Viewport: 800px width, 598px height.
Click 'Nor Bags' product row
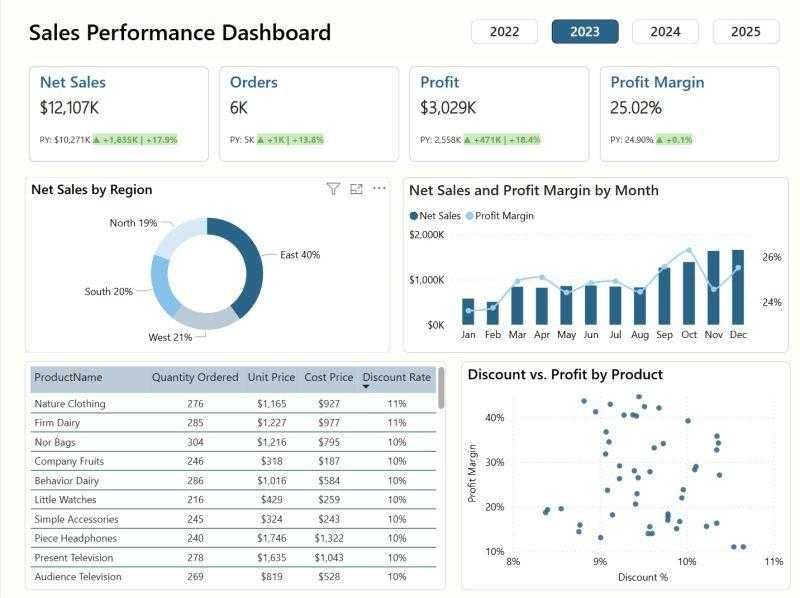click(233, 442)
